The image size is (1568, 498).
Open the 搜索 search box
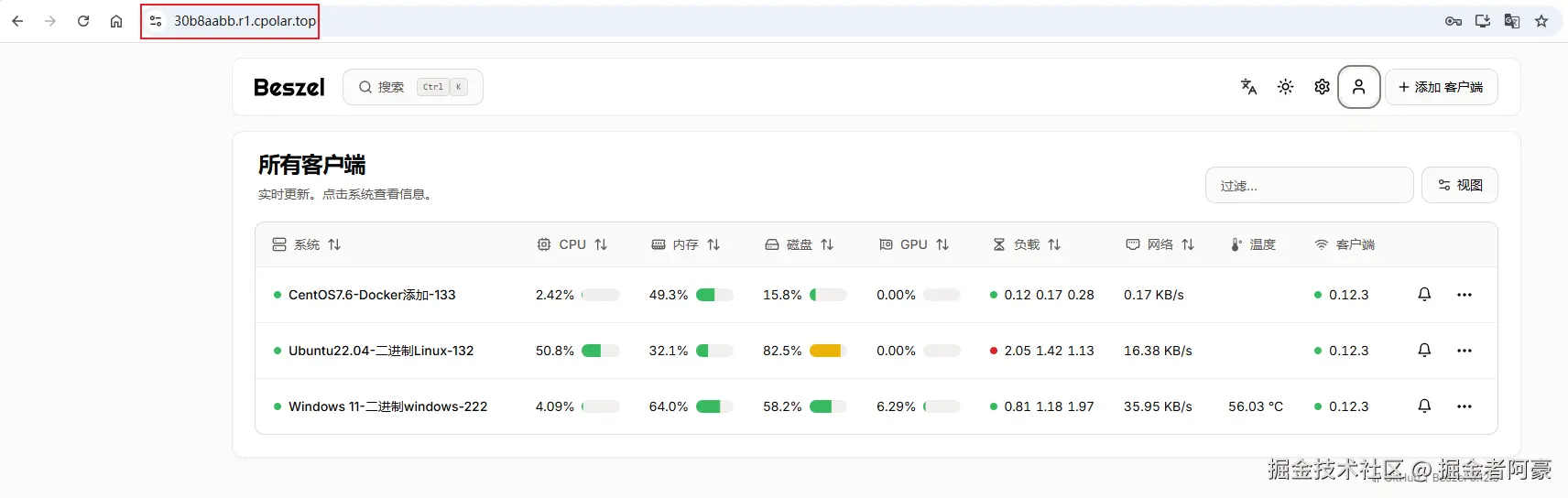(413, 87)
